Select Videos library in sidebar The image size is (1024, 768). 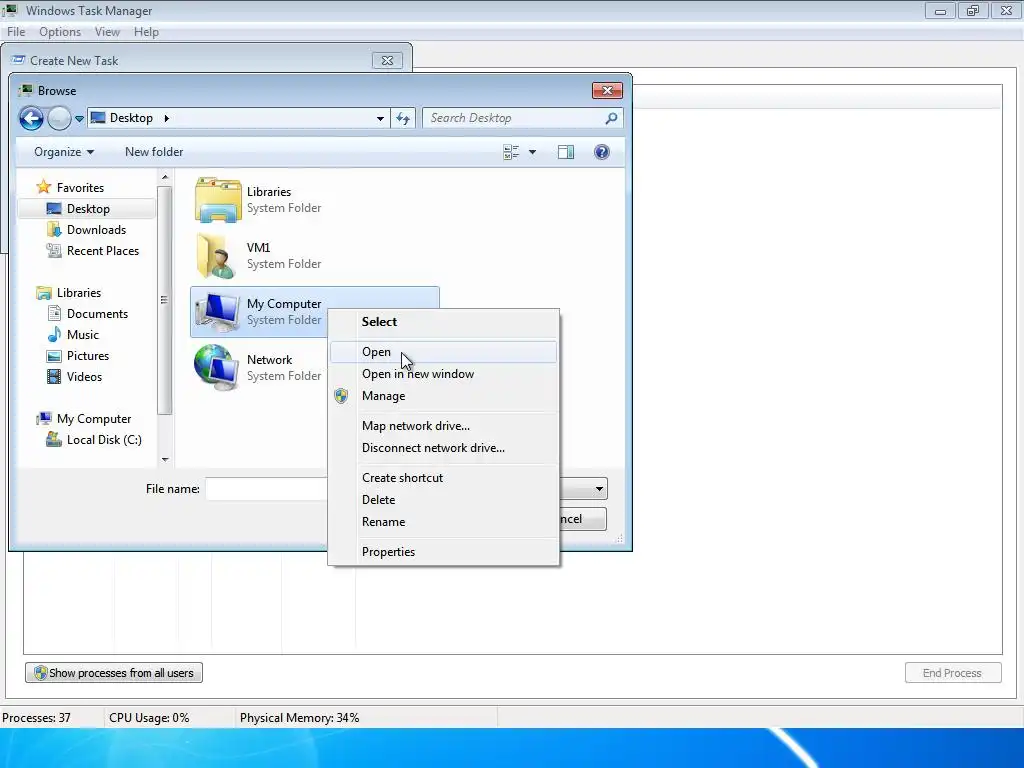84,377
